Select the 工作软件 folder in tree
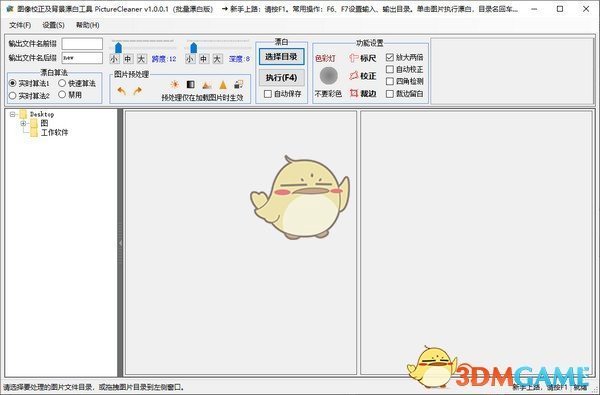 (x=54, y=132)
